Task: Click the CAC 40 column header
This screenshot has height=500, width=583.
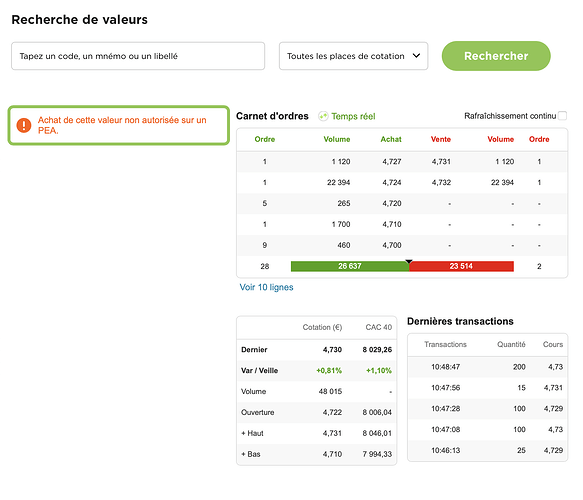Action: (379, 327)
